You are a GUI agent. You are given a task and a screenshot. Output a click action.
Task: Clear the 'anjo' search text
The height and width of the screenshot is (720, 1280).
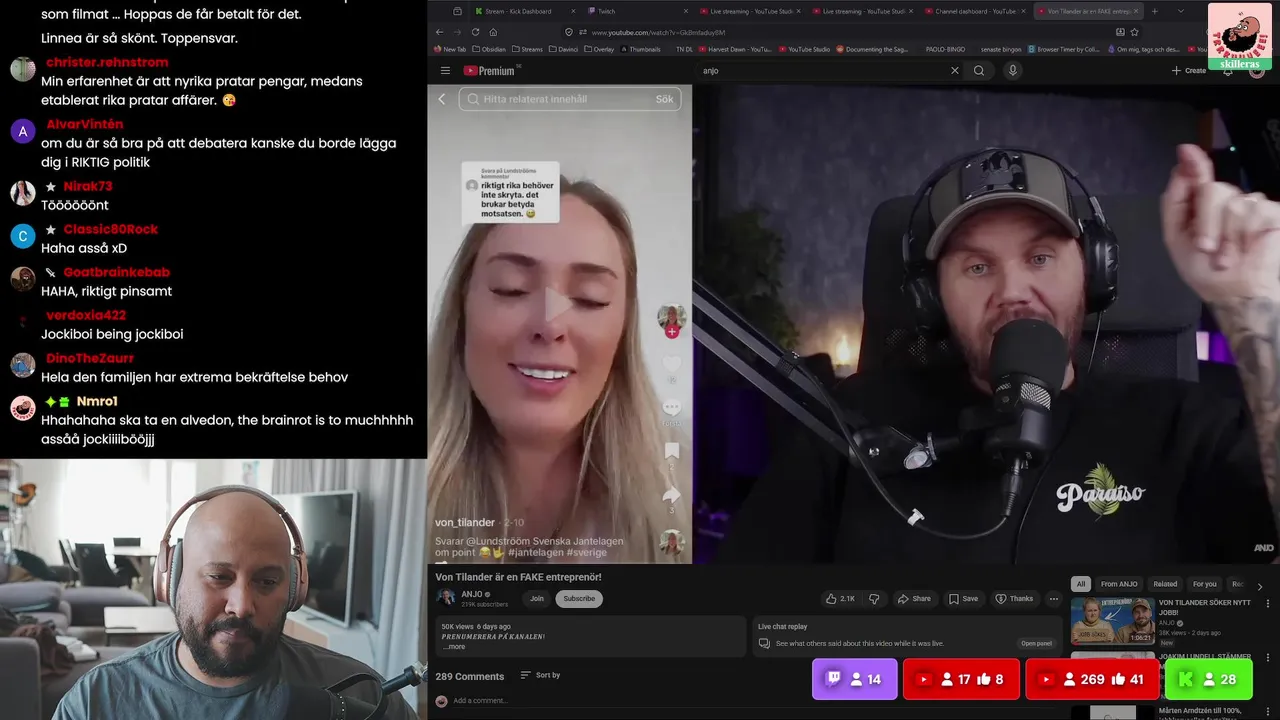[x=954, y=71]
